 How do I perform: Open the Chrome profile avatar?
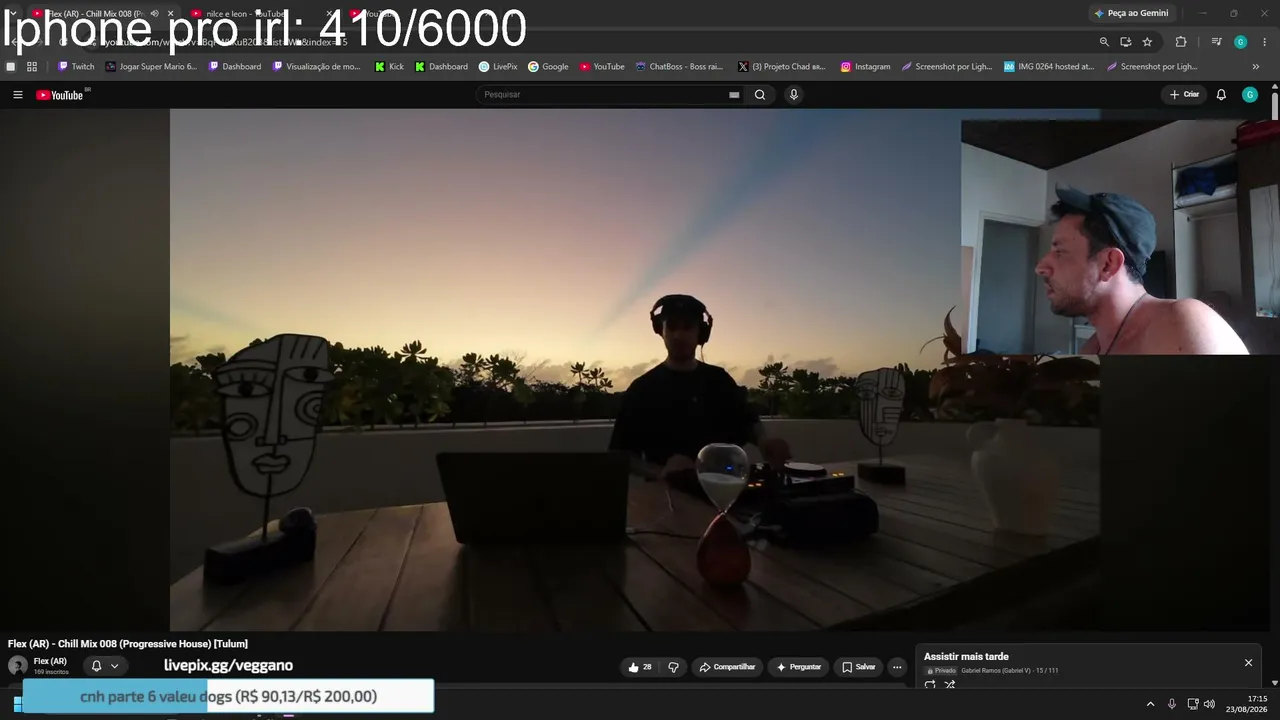click(1241, 42)
